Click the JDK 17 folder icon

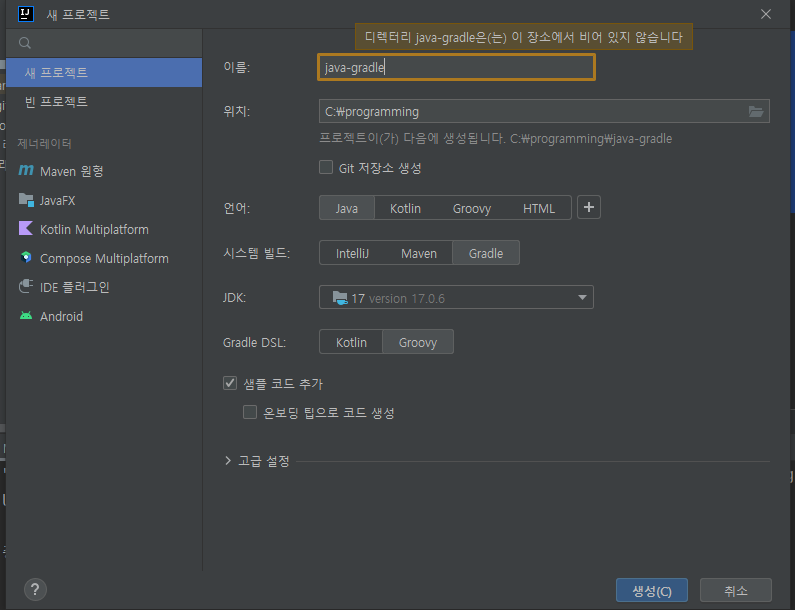[x=340, y=298]
